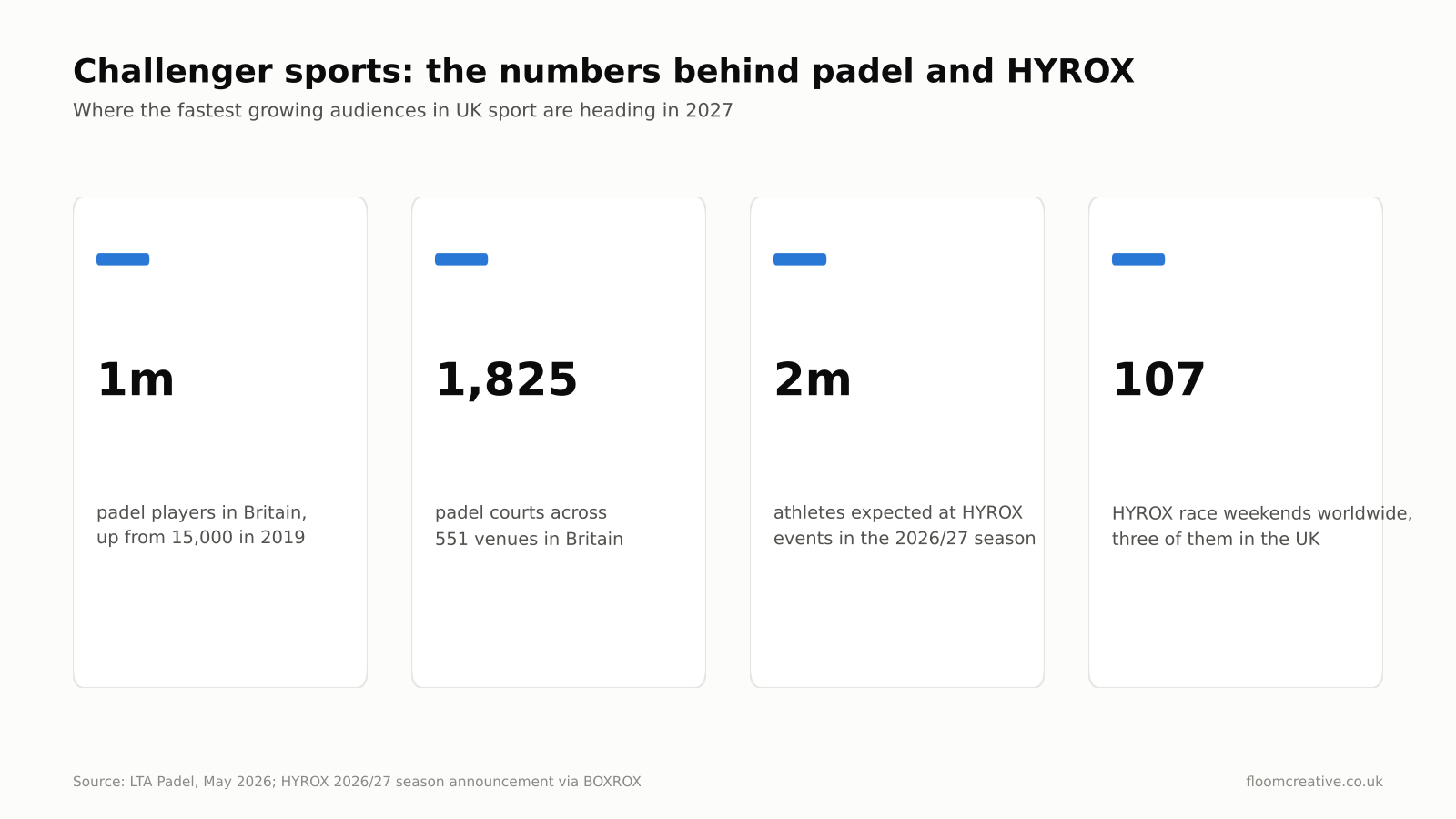
Task: Select text 'HYROX race weekends worldwide,'
Action: tap(1262, 514)
